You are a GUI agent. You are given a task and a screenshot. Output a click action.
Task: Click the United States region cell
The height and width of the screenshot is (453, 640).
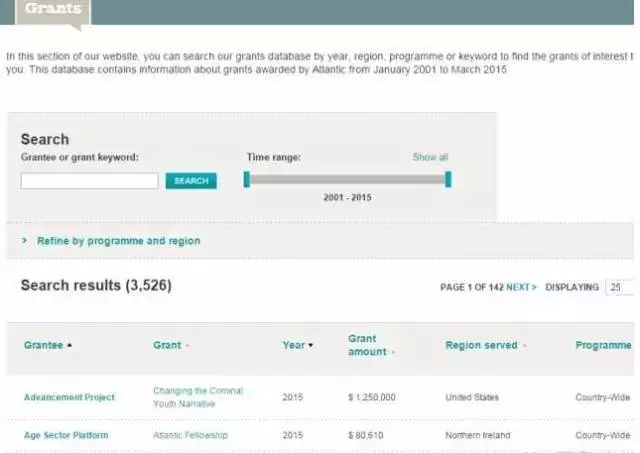click(x=472, y=397)
